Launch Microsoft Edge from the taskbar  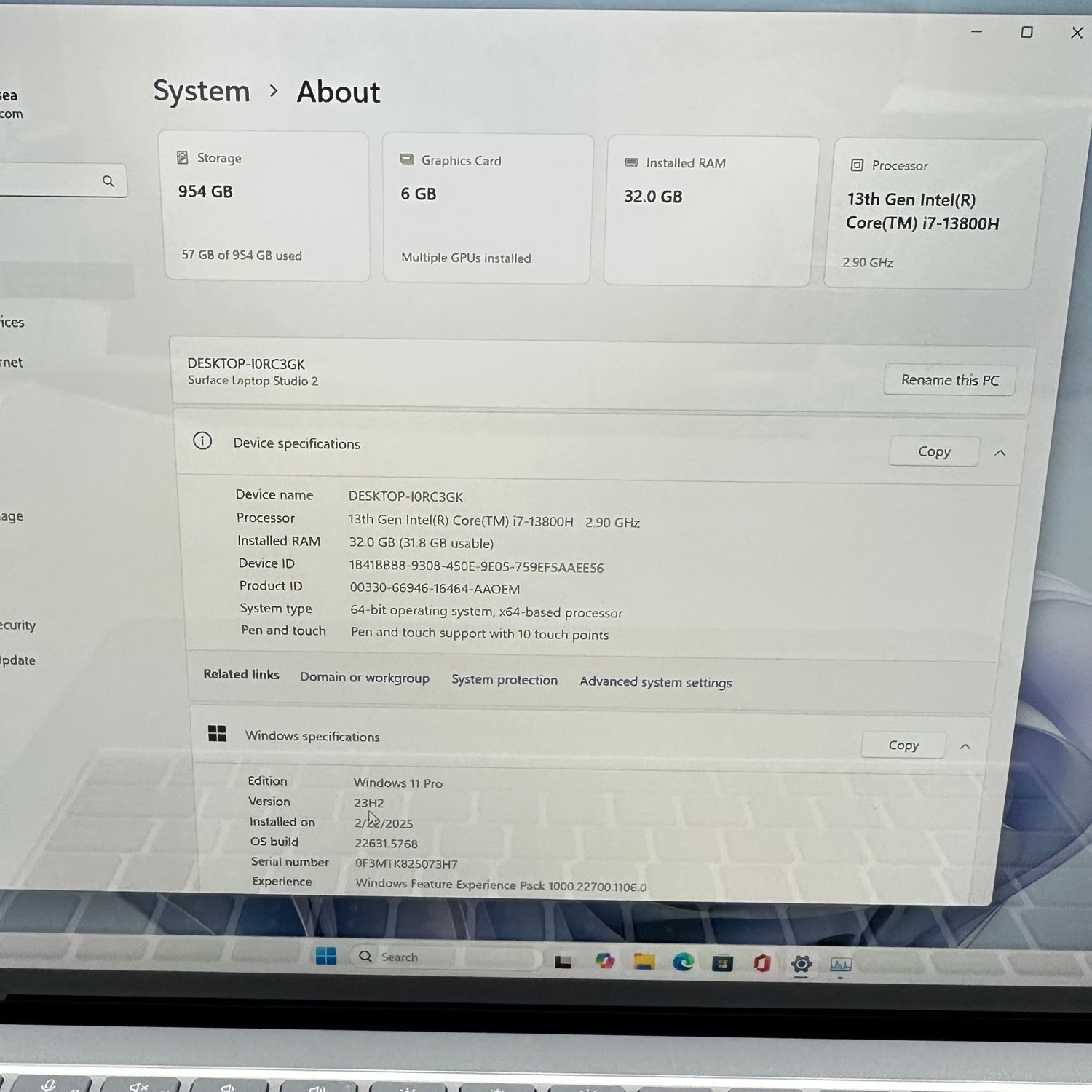(683, 962)
